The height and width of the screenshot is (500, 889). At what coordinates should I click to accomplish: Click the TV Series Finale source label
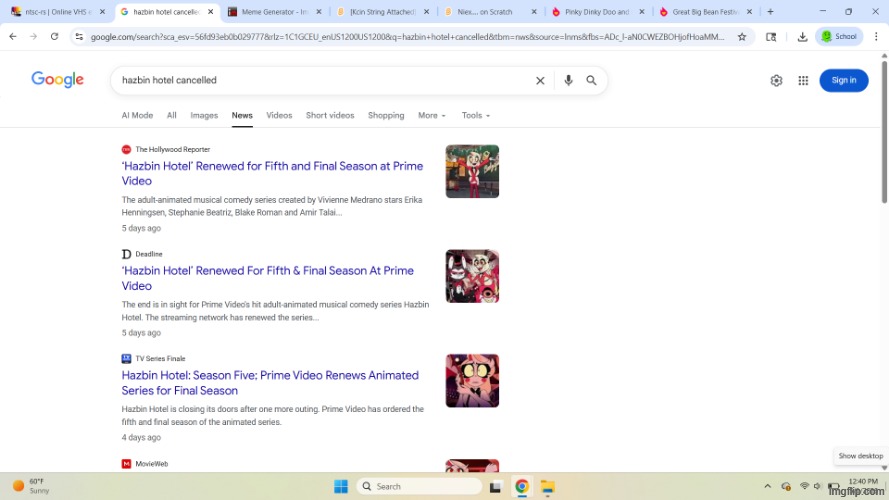click(x=160, y=358)
